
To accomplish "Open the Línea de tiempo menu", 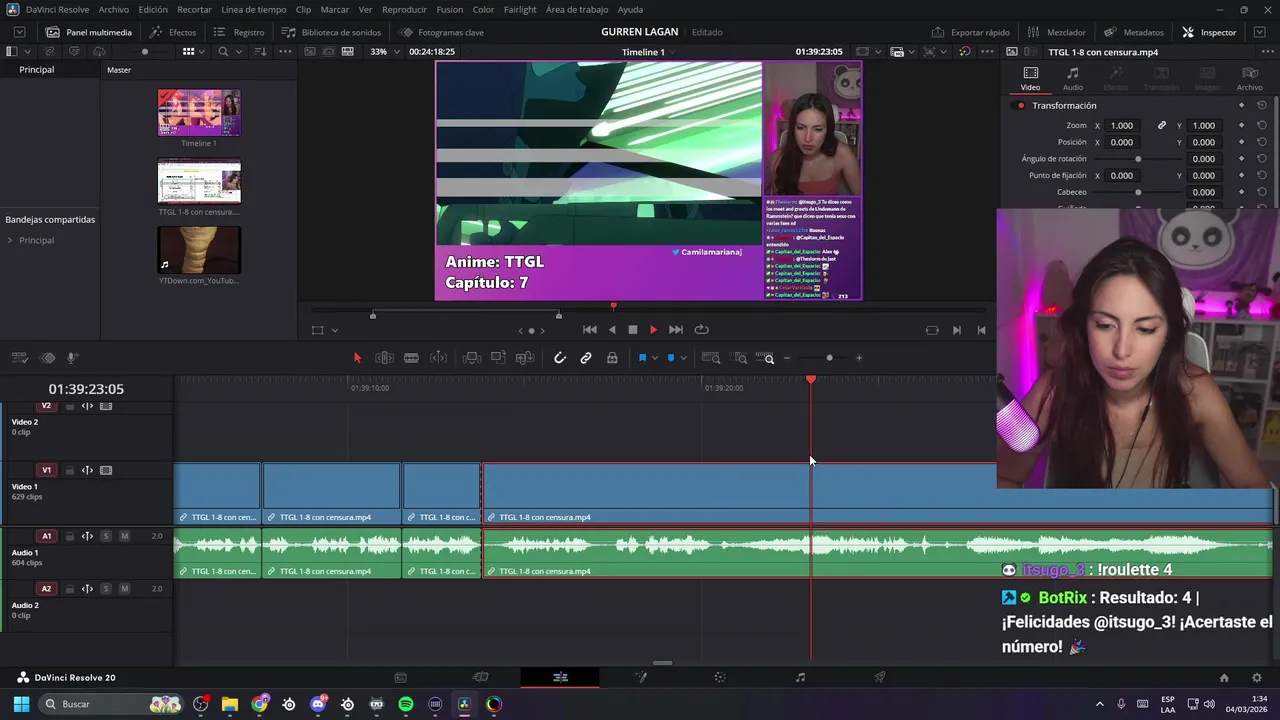I will pos(254,9).
